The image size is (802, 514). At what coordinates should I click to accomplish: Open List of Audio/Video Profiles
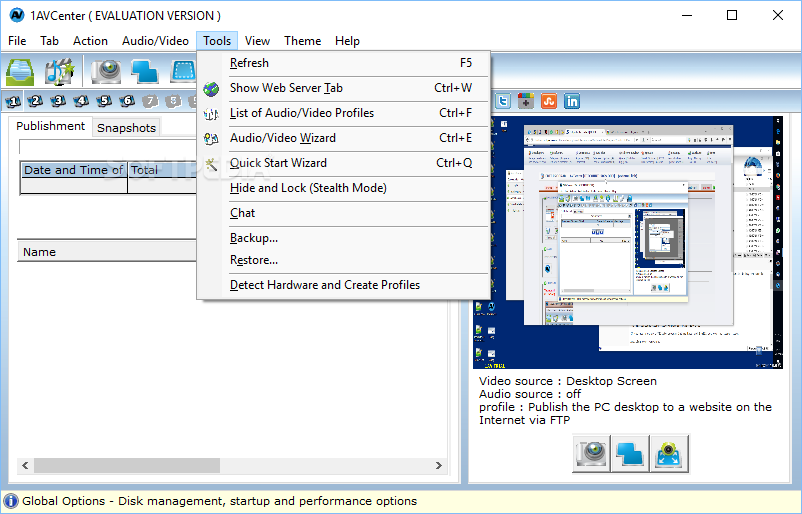[x=344, y=113]
